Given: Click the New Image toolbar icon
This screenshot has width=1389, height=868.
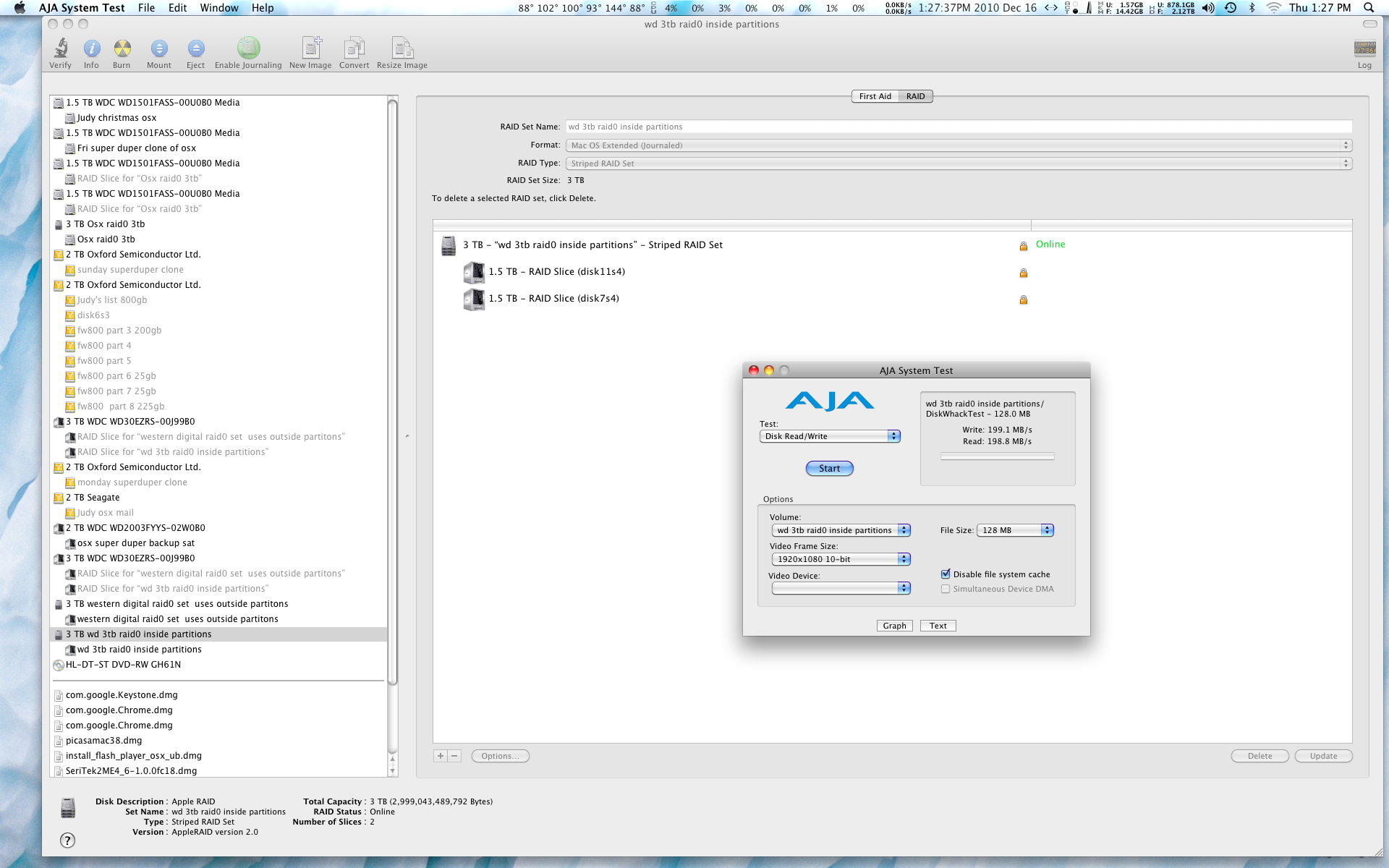Looking at the screenshot, I should click(311, 48).
